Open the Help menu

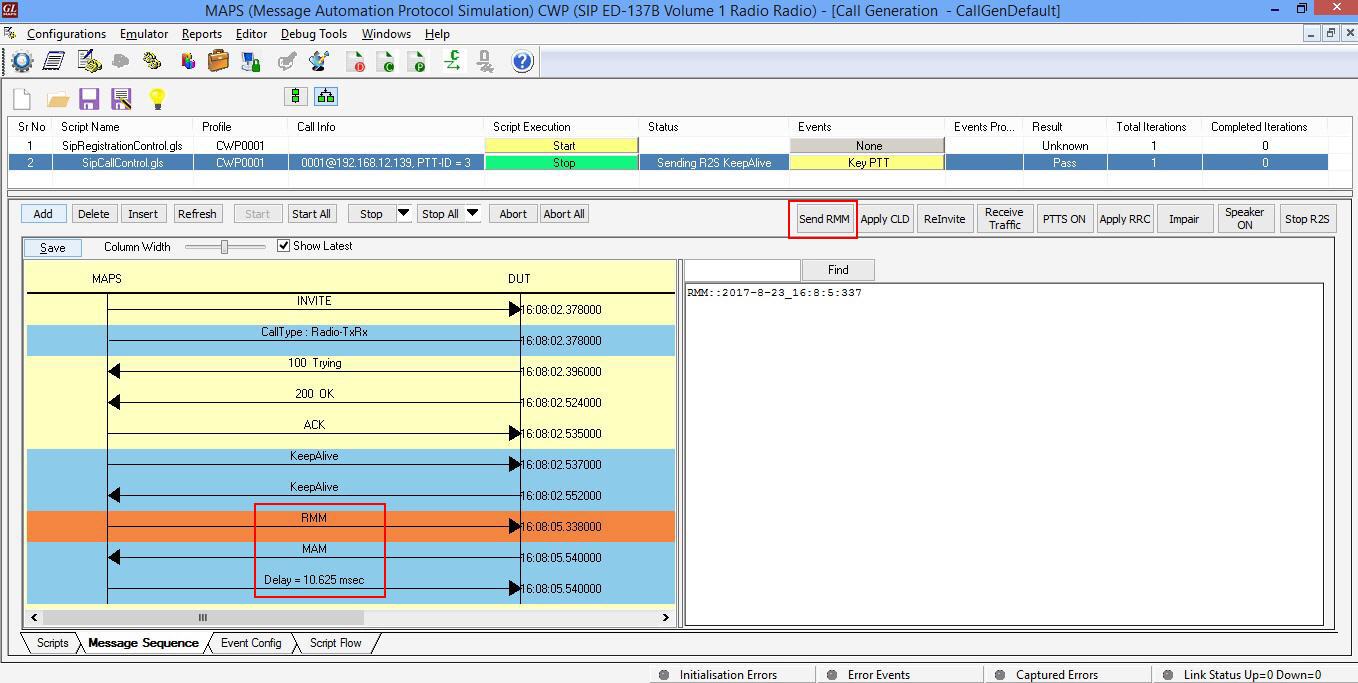tap(437, 34)
